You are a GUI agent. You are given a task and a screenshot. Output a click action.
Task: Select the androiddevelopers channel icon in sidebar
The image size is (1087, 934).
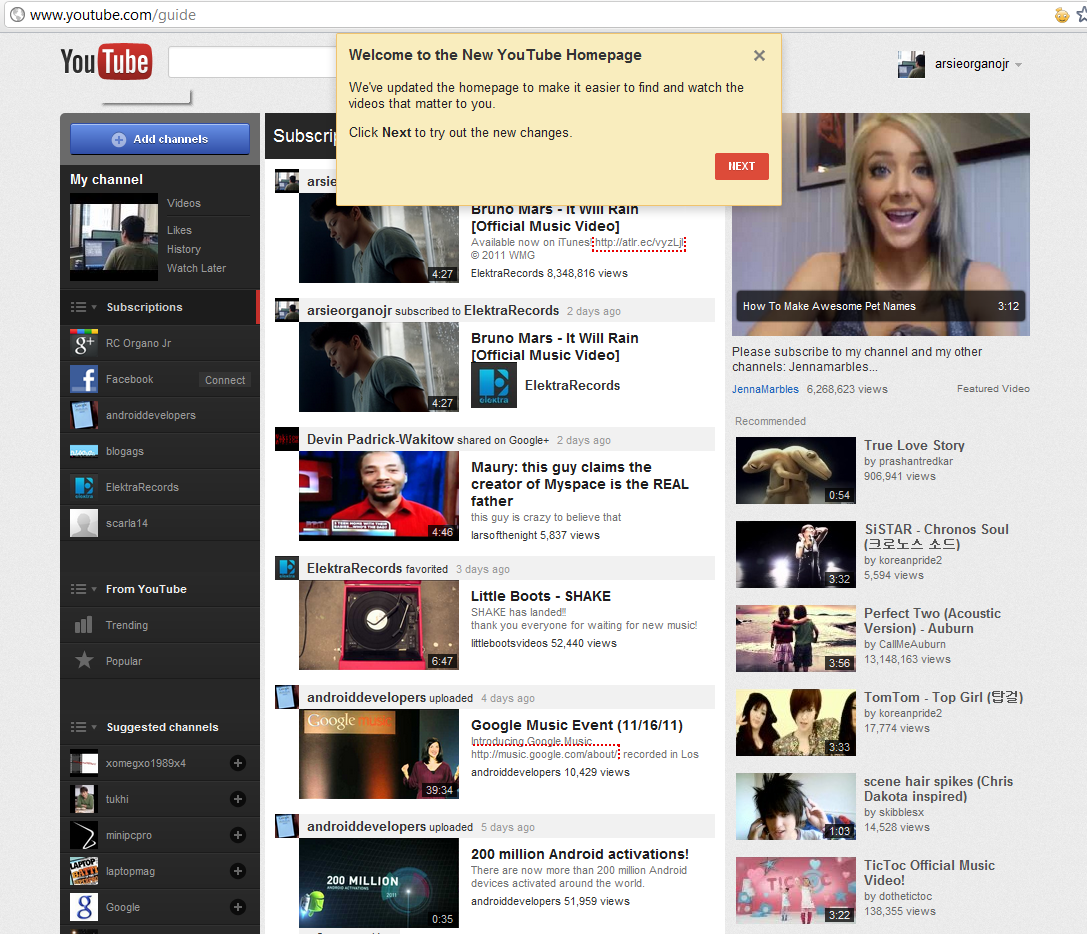point(84,415)
